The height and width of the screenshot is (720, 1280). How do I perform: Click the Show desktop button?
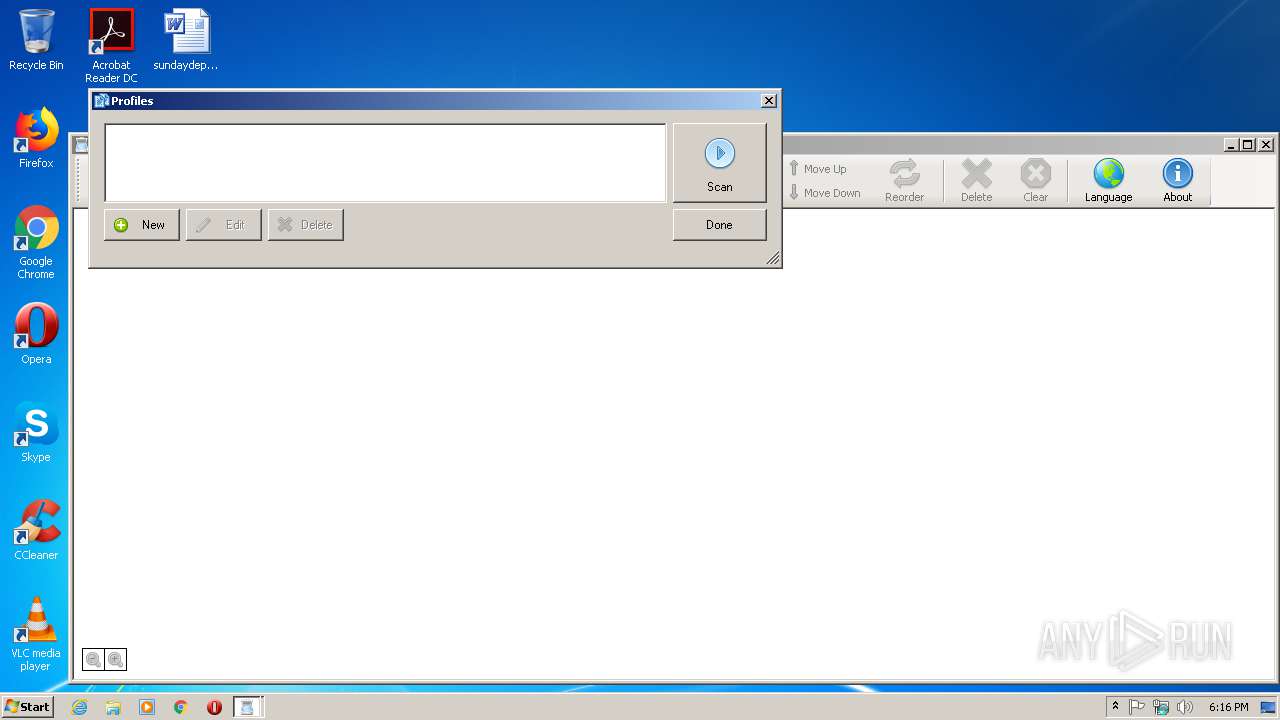point(1269,707)
